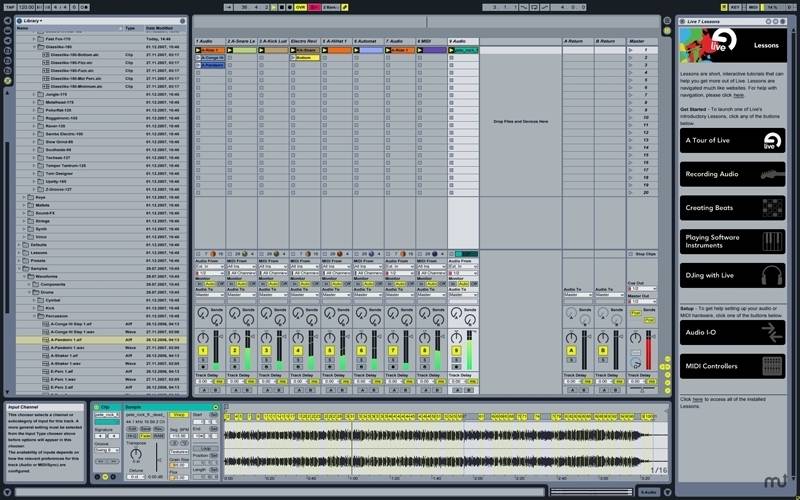Collapse the Classiko-195 folder in browser
Image resolution: width=800 pixels, height=500 pixels.
35,46
